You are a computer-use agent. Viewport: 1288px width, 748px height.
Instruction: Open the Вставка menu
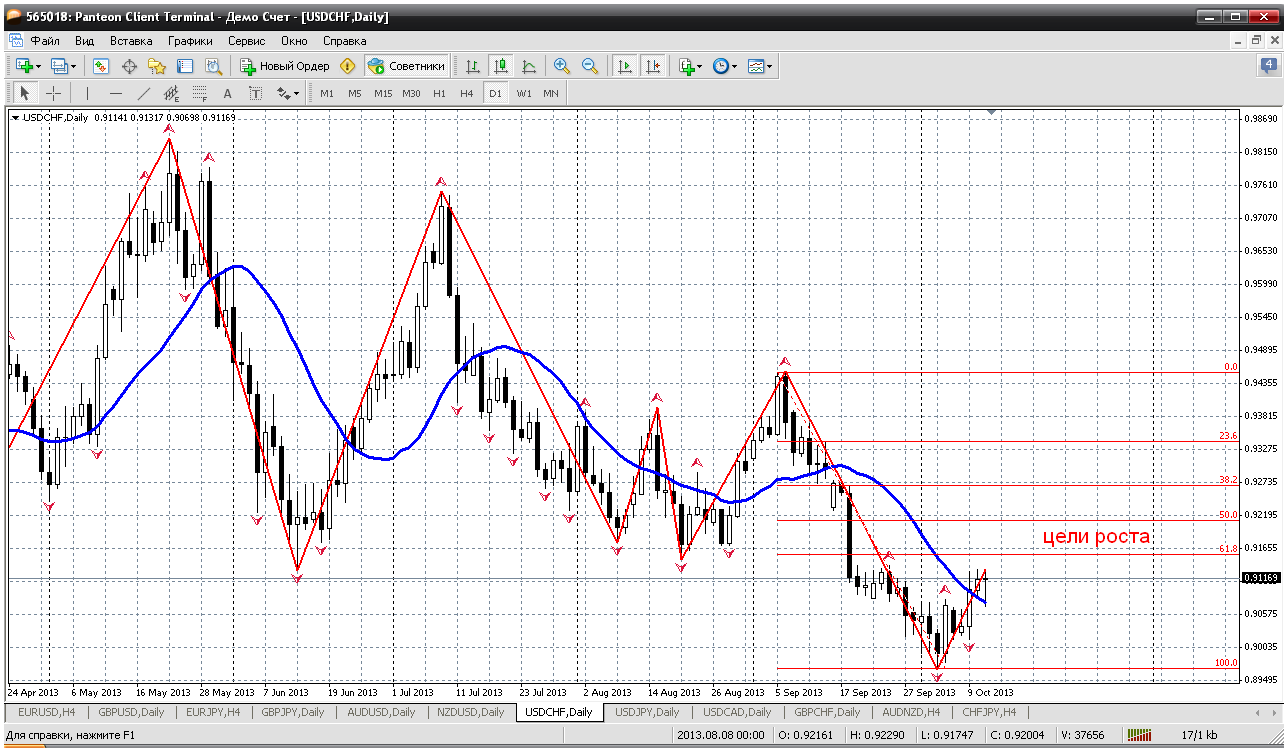[131, 41]
